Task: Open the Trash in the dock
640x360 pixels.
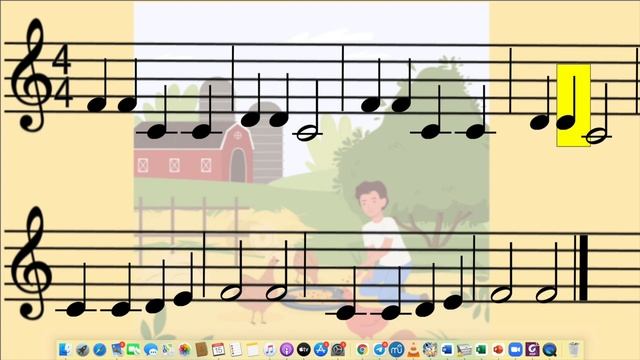Action: point(574,350)
